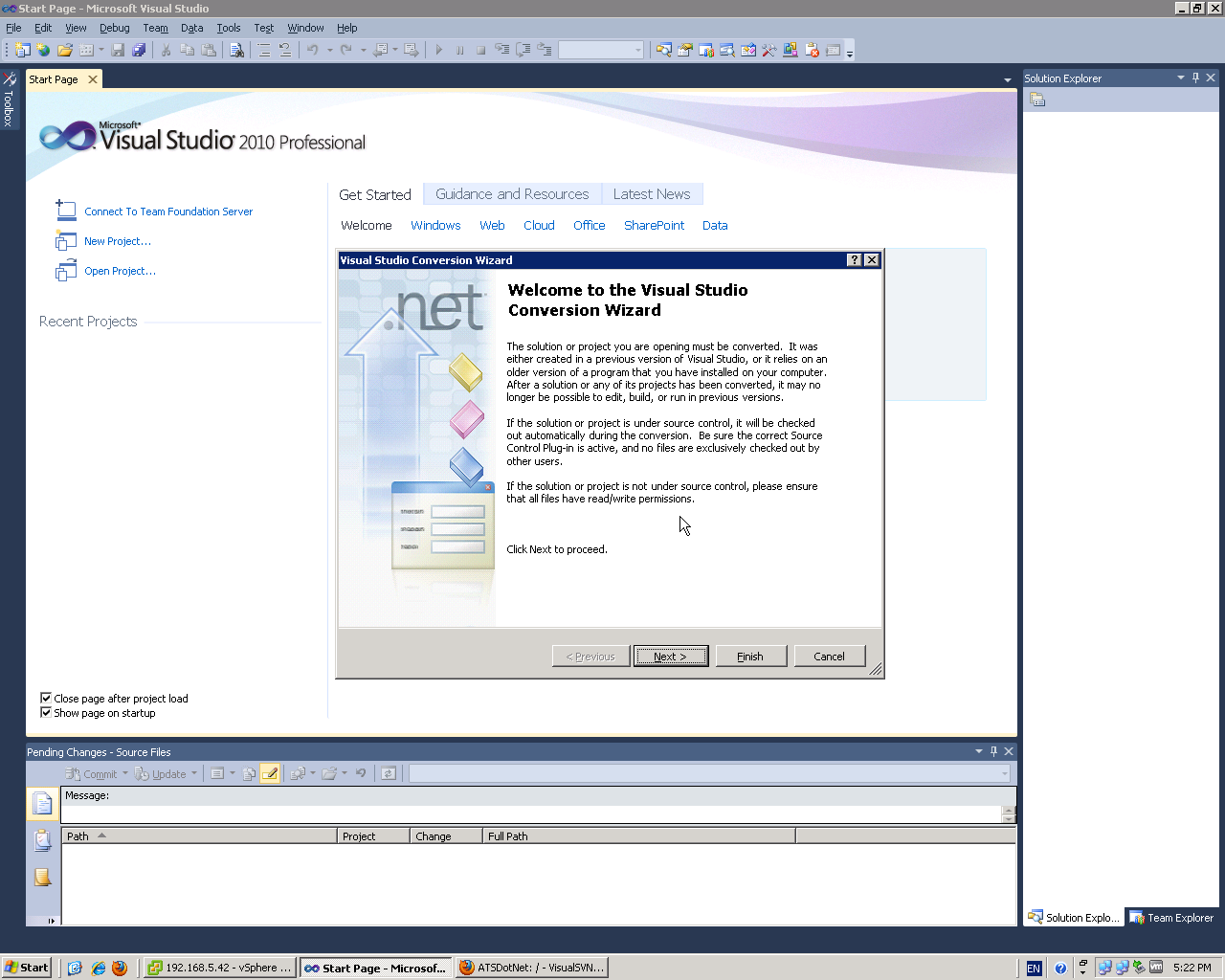Click the Cut scissors icon

pos(166,50)
